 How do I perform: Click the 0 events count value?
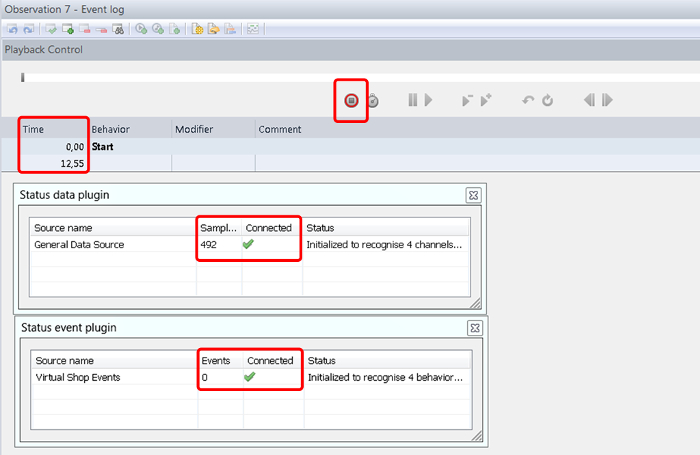(x=204, y=378)
